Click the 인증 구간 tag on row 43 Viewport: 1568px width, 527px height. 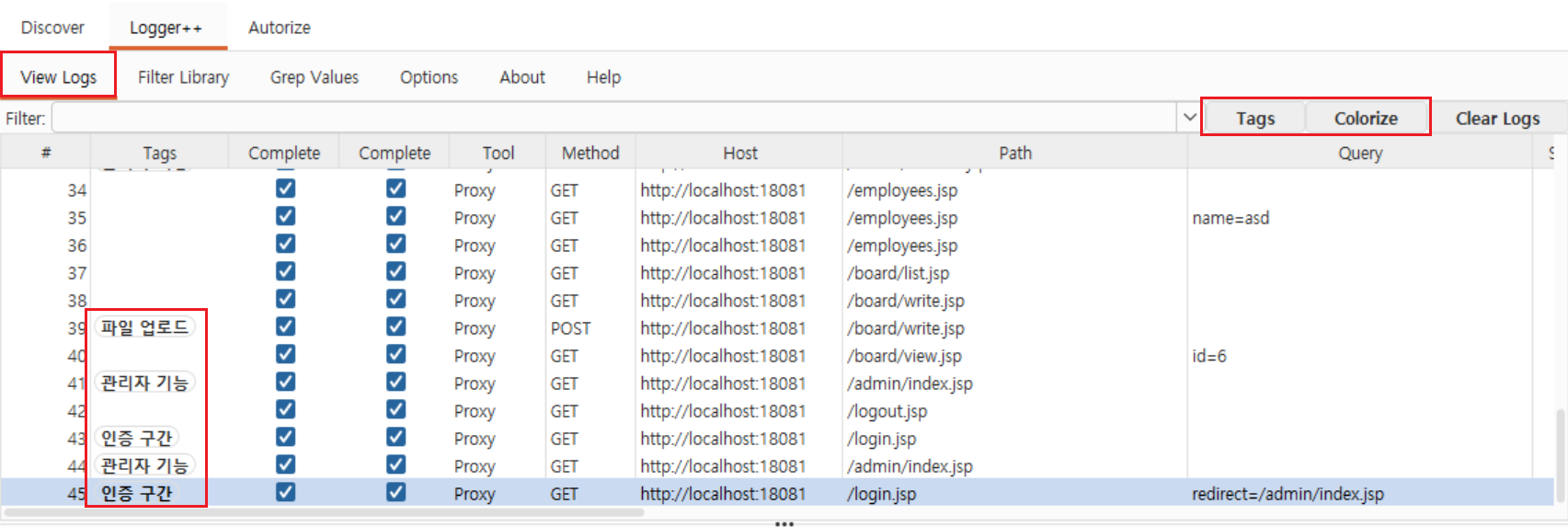tap(136, 438)
